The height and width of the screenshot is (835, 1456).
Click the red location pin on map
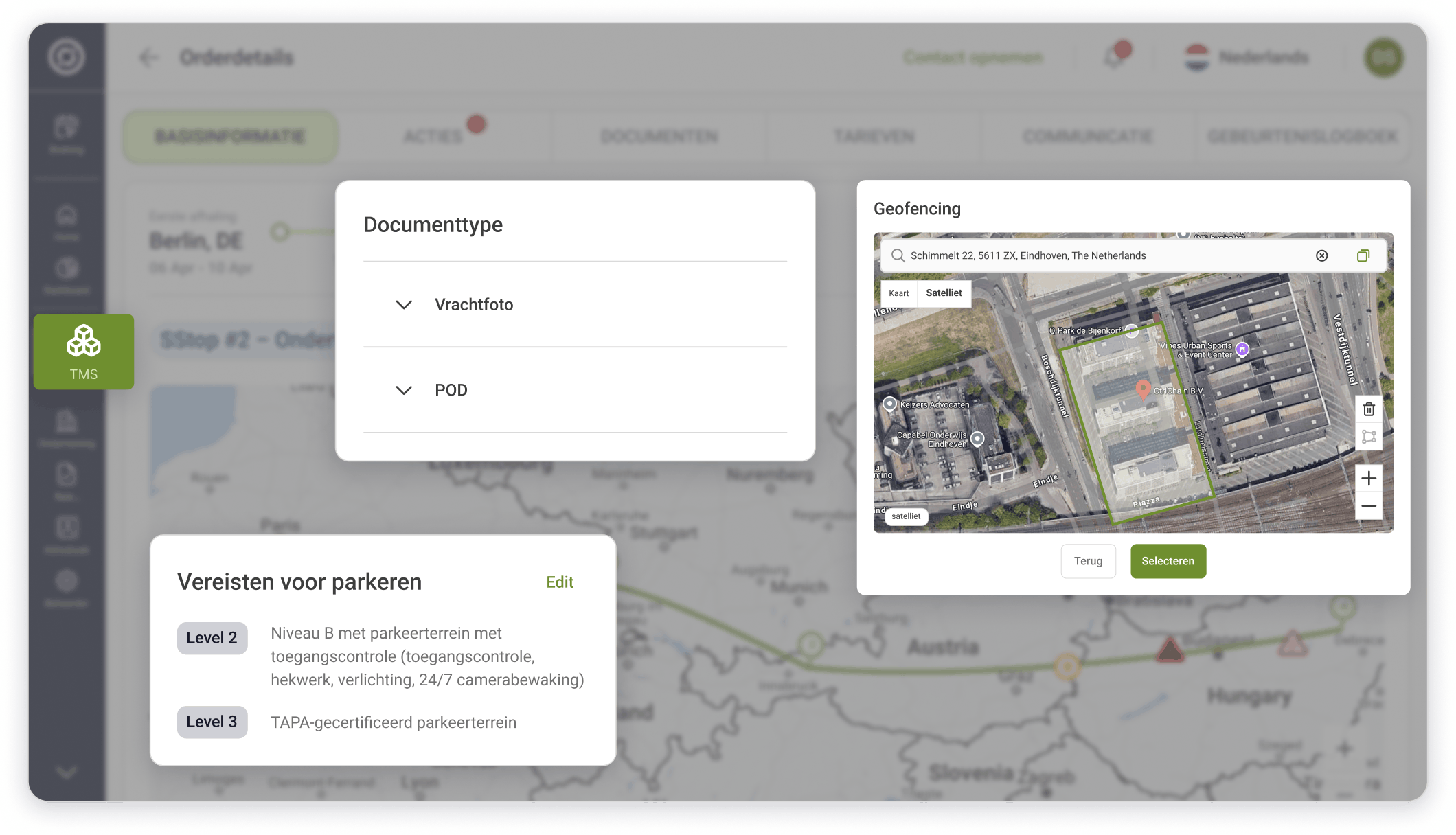[1143, 389]
